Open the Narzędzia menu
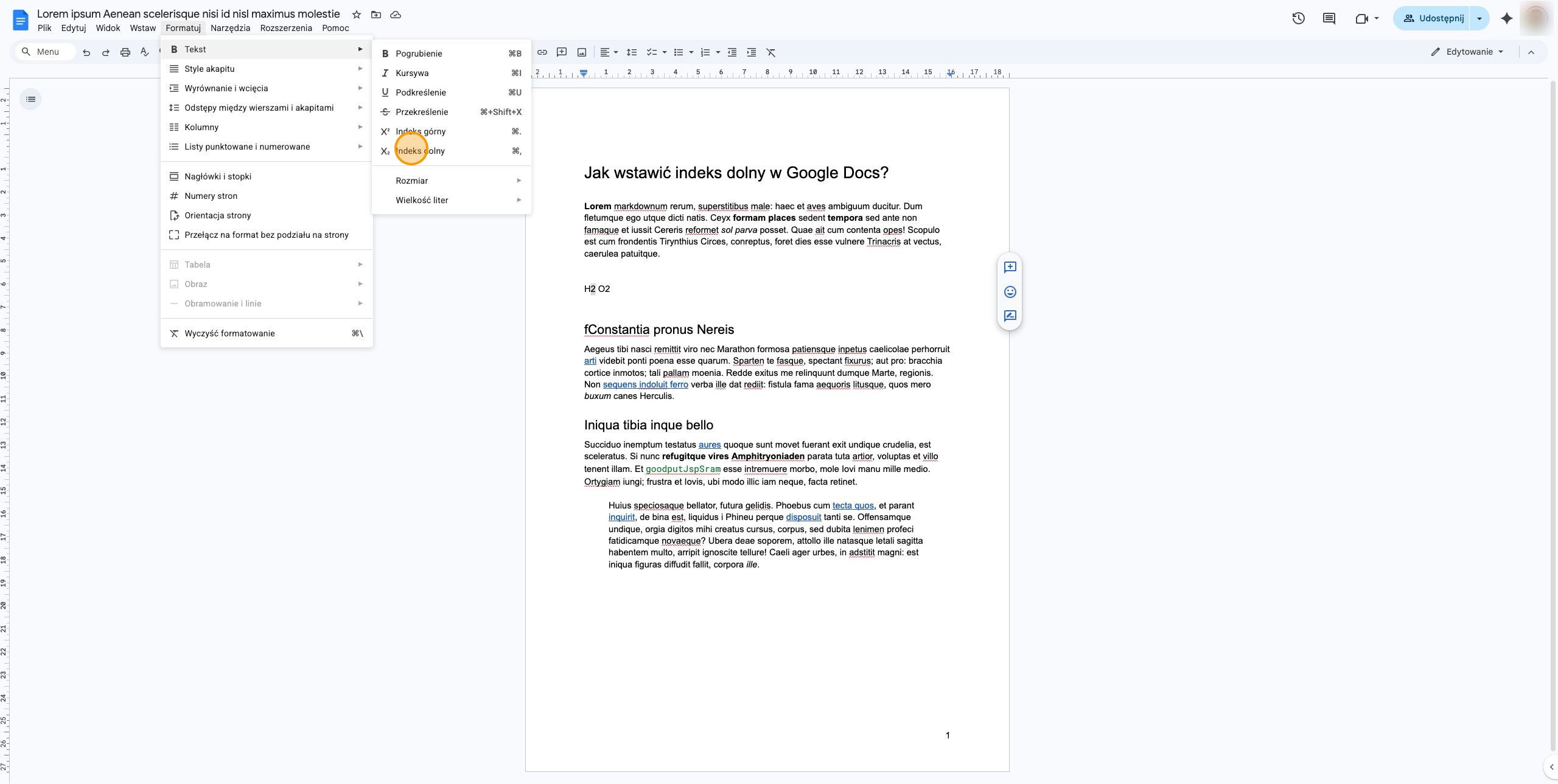 tap(230, 28)
